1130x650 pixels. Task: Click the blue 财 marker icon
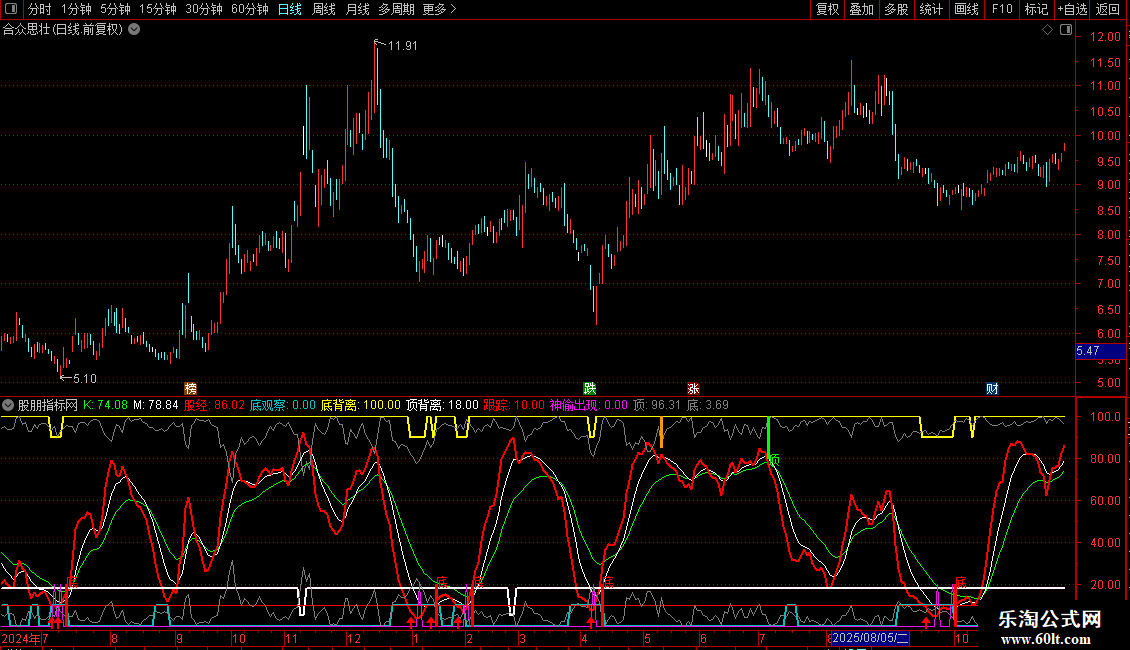[991, 388]
